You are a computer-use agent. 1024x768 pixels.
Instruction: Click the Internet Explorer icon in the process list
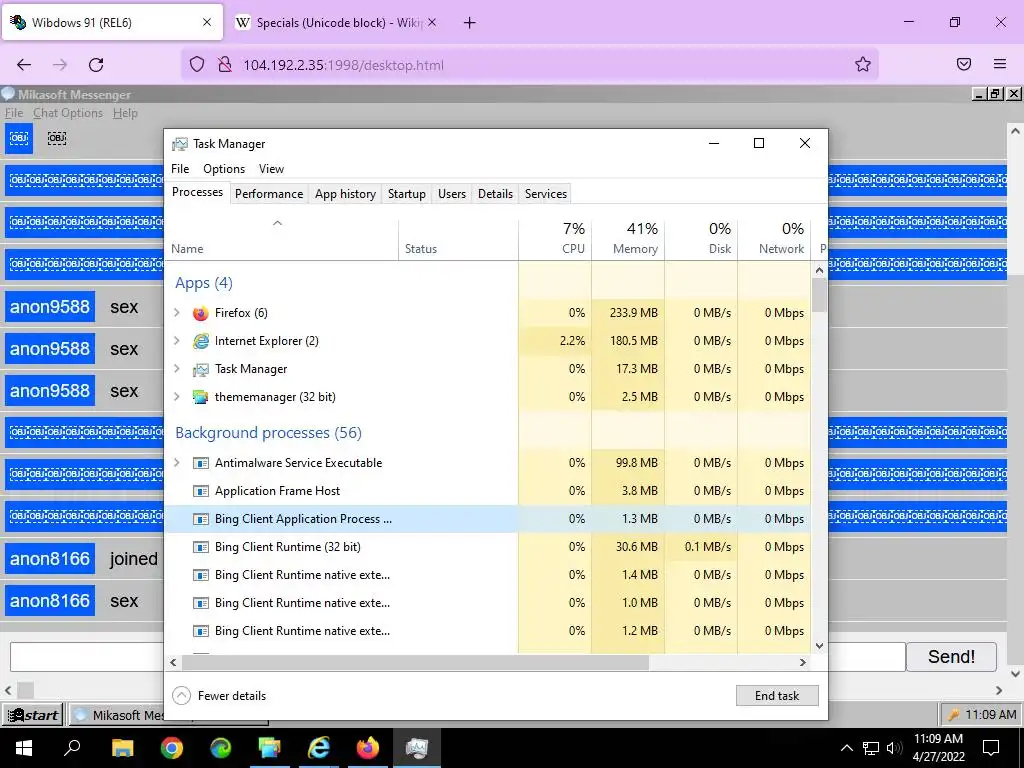click(x=200, y=341)
